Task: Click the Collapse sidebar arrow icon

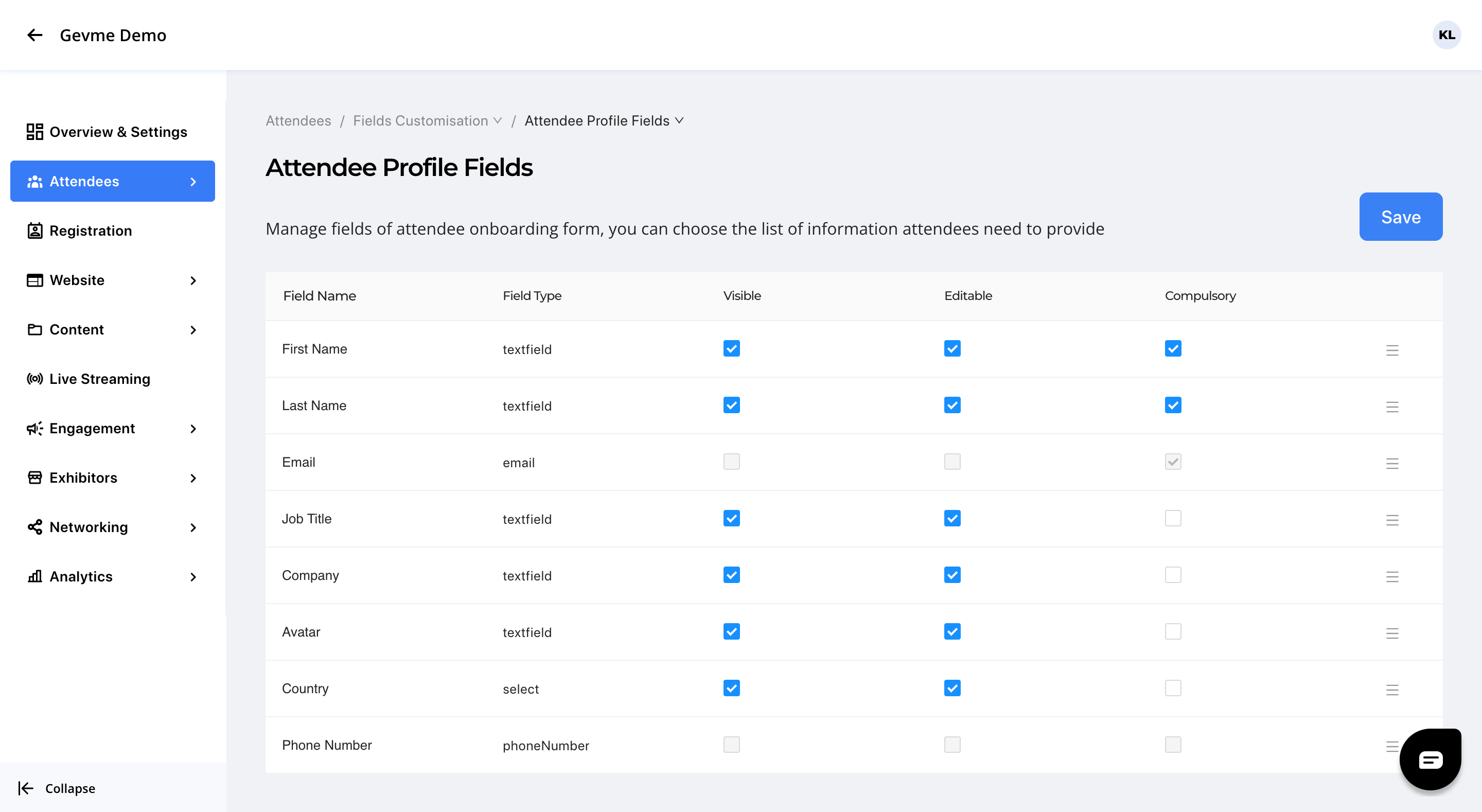Action: (26, 788)
